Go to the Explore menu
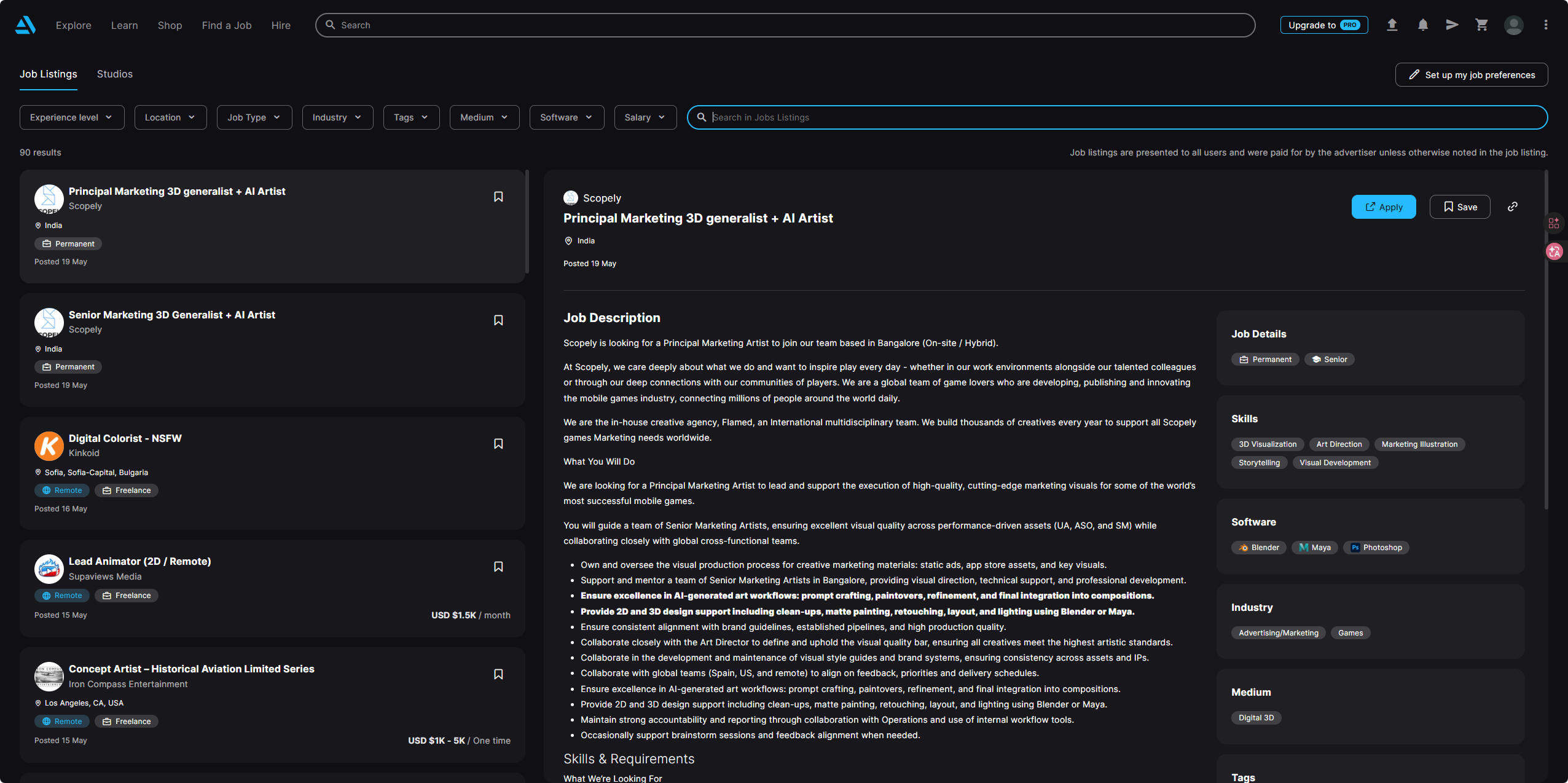Viewport: 1568px width, 783px height. [74, 25]
